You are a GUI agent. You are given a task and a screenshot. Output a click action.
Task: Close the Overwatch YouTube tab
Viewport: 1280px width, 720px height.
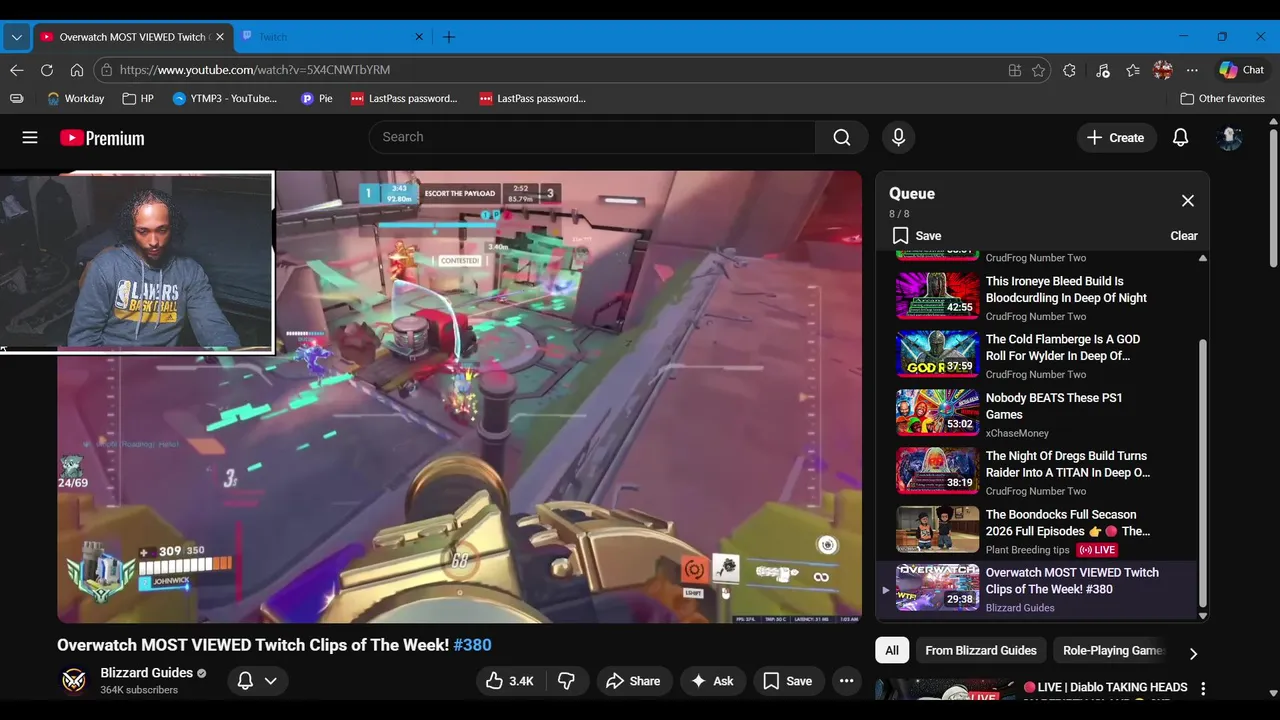[219, 37]
